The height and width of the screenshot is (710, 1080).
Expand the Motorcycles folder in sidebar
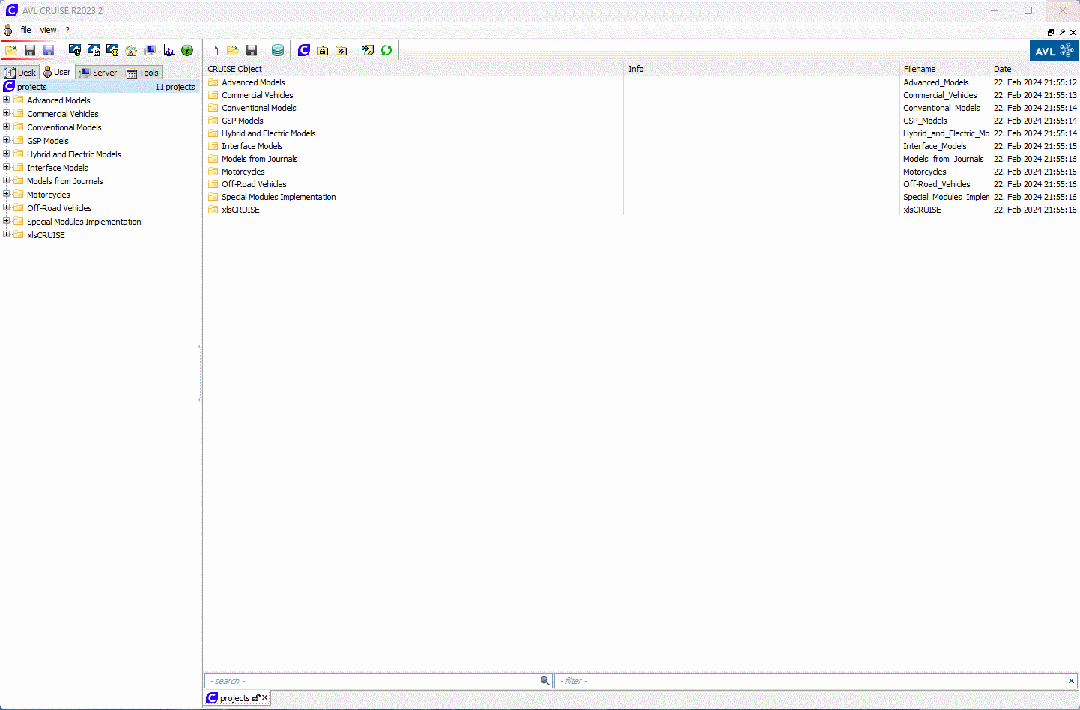pyautogui.click(x=6, y=194)
